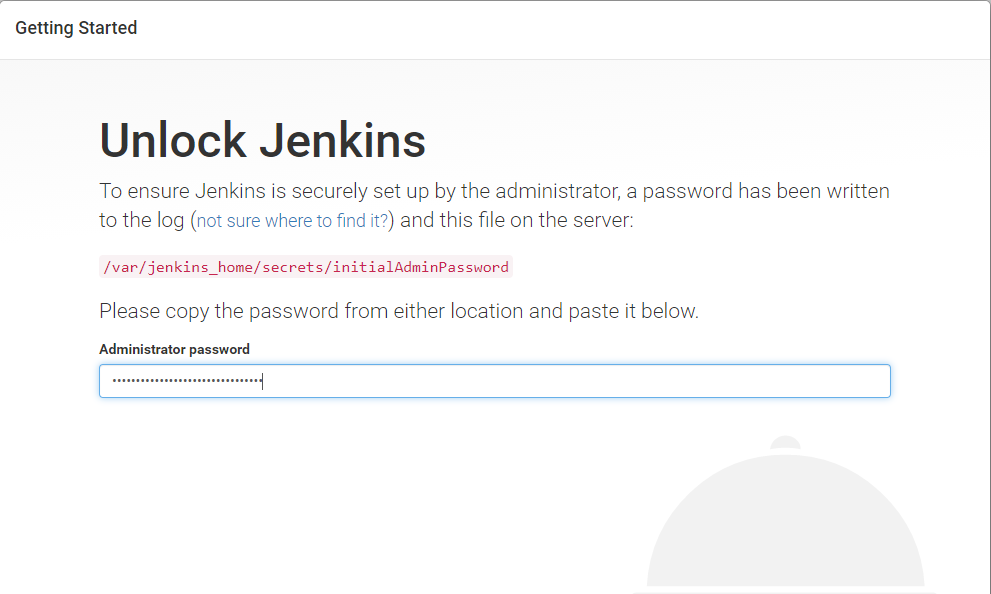The height and width of the screenshot is (594, 991).
Task: Click the masked password dots in the field
Action: (x=185, y=381)
